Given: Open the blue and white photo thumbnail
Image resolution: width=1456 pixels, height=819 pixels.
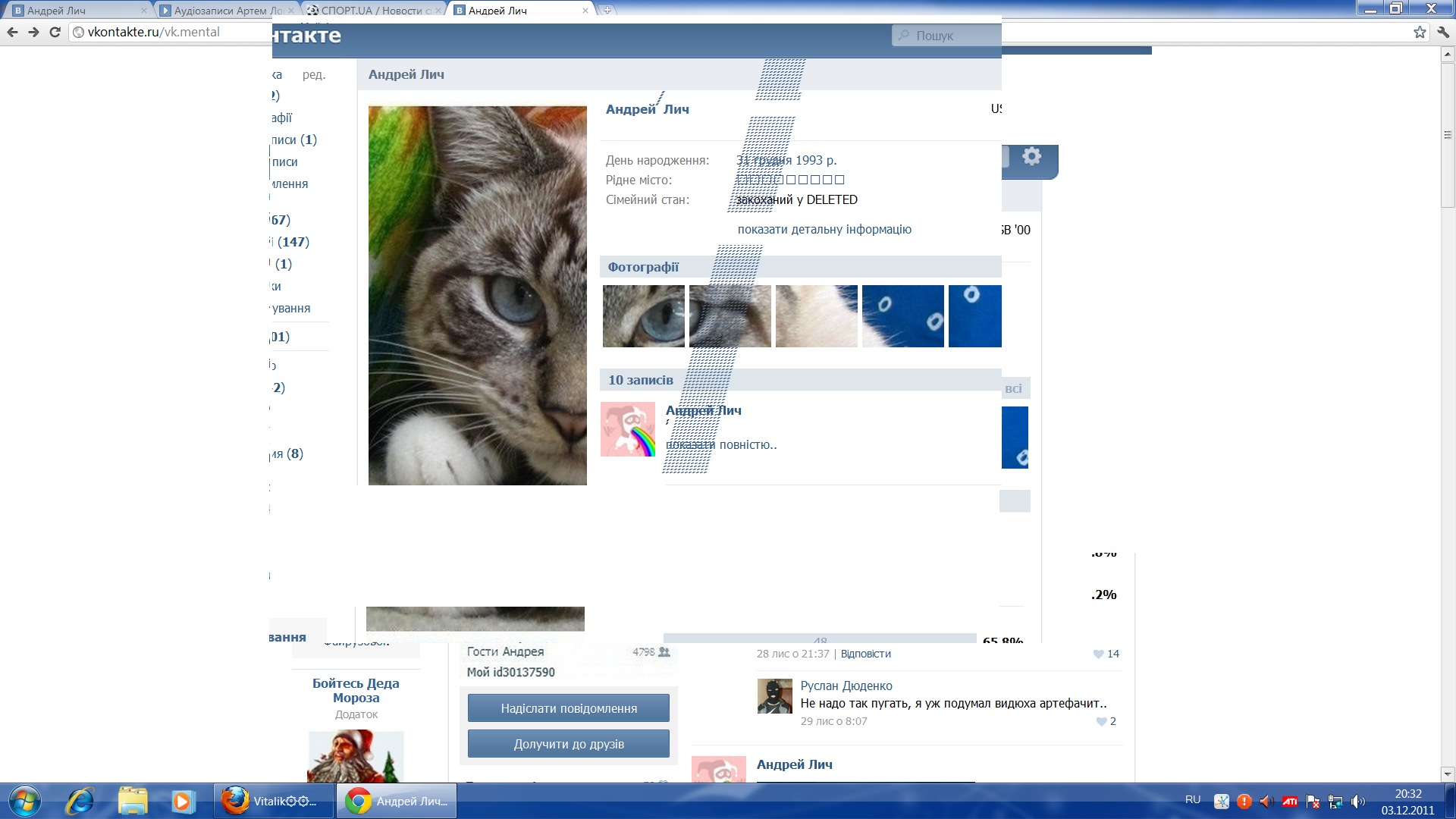Looking at the screenshot, I should [x=903, y=316].
